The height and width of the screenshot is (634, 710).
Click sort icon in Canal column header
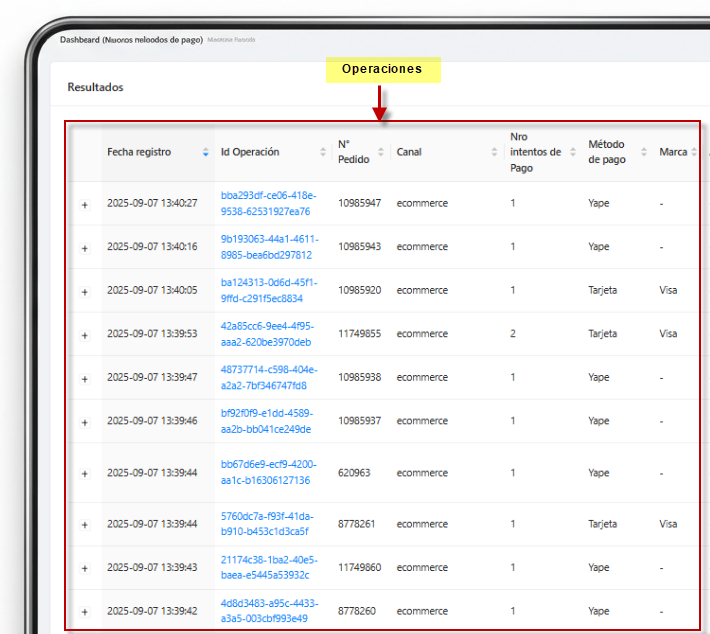click(x=494, y=153)
